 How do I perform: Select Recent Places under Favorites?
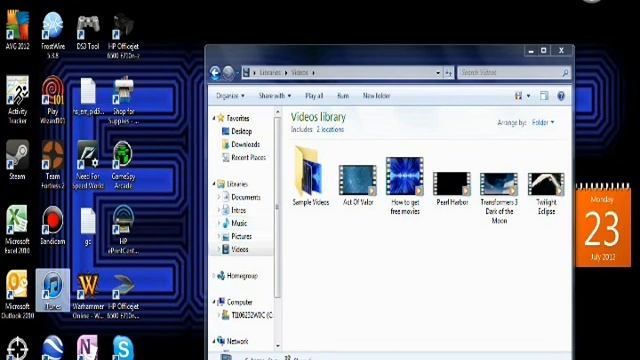point(244,158)
